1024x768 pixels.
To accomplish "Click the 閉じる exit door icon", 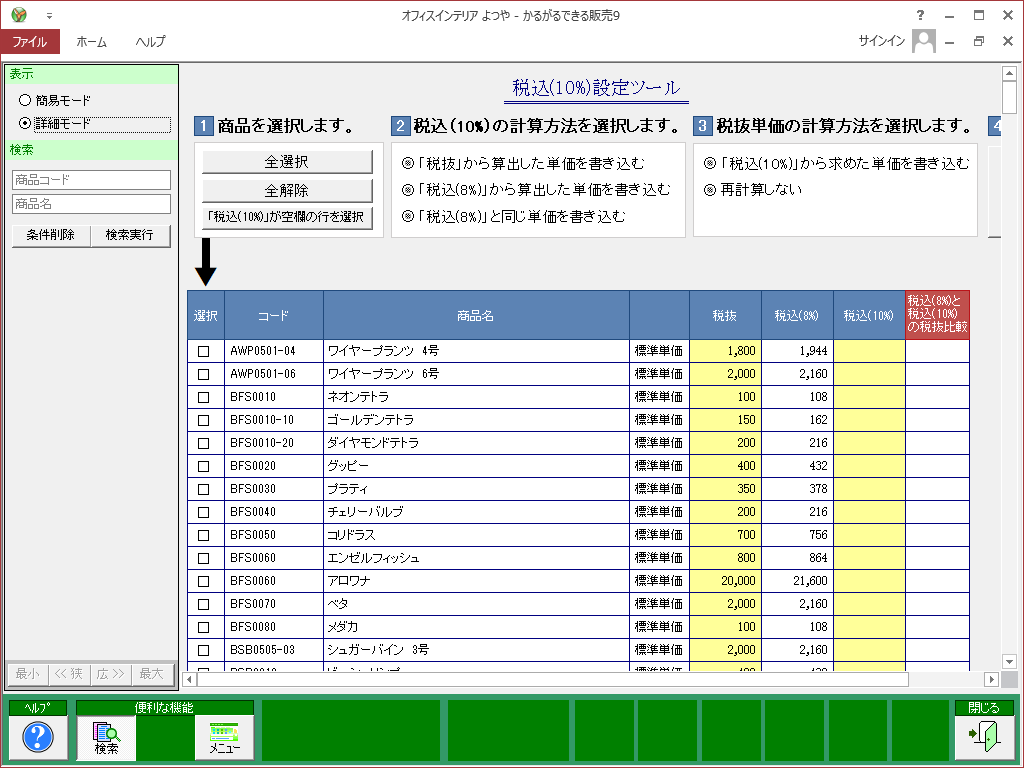I will [984, 737].
